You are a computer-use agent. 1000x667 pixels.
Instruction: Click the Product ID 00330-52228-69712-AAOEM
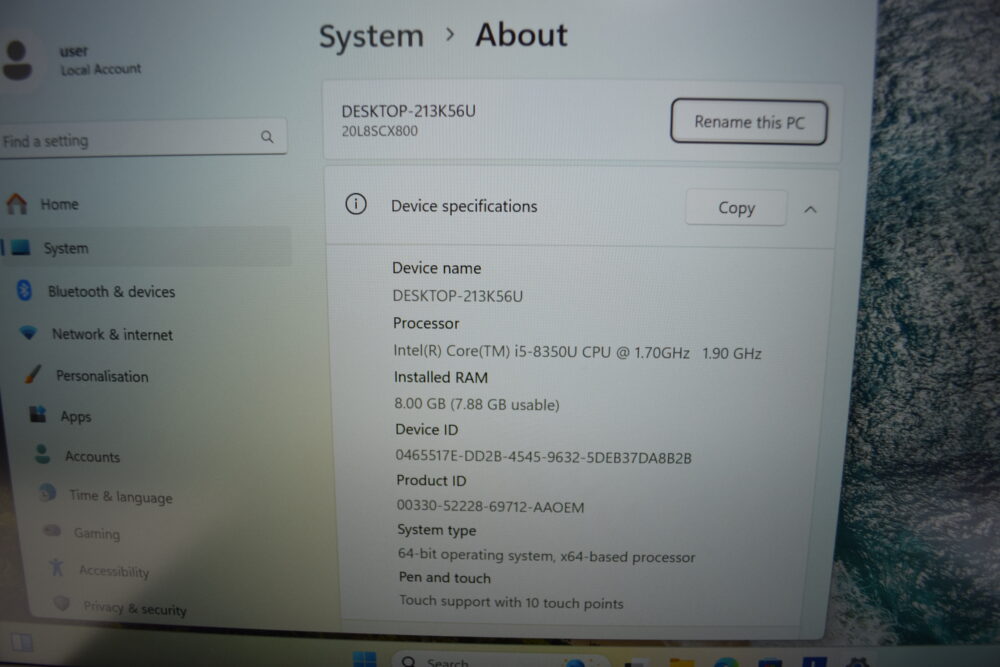[490, 506]
